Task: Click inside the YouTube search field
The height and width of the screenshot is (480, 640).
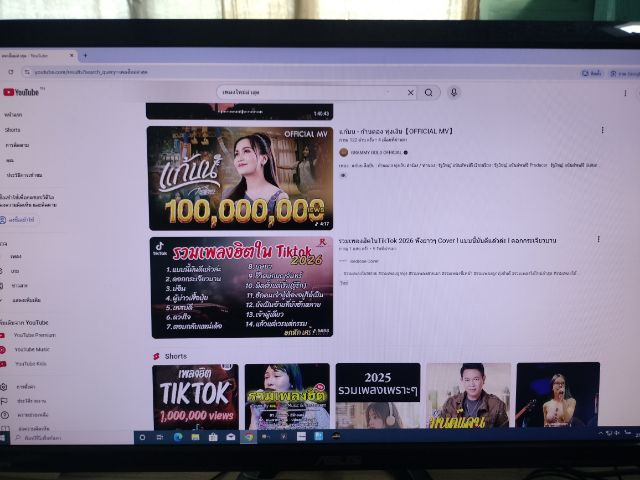Action: tap(310, 92)
